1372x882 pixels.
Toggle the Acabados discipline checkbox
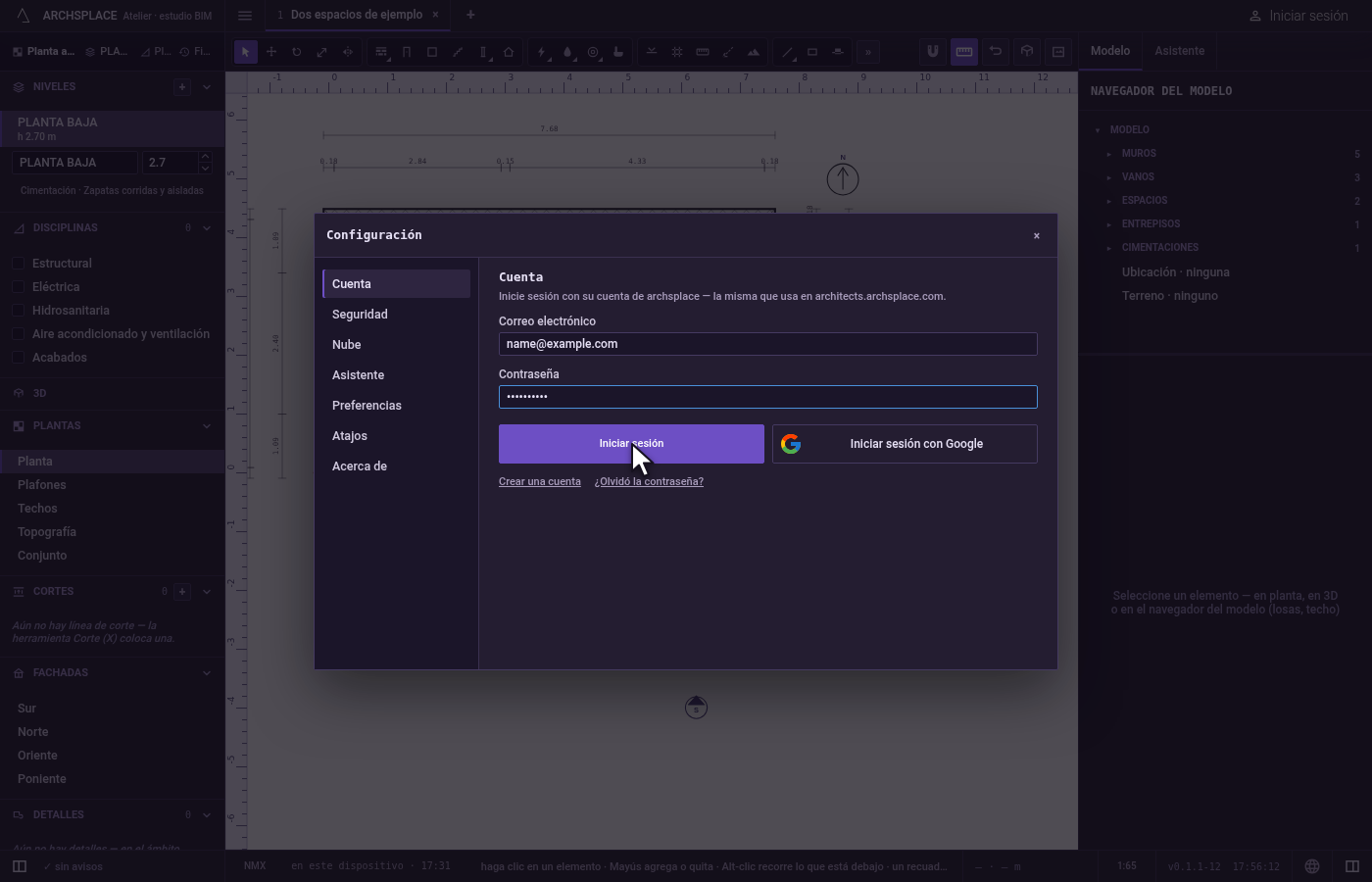[18, 358]
